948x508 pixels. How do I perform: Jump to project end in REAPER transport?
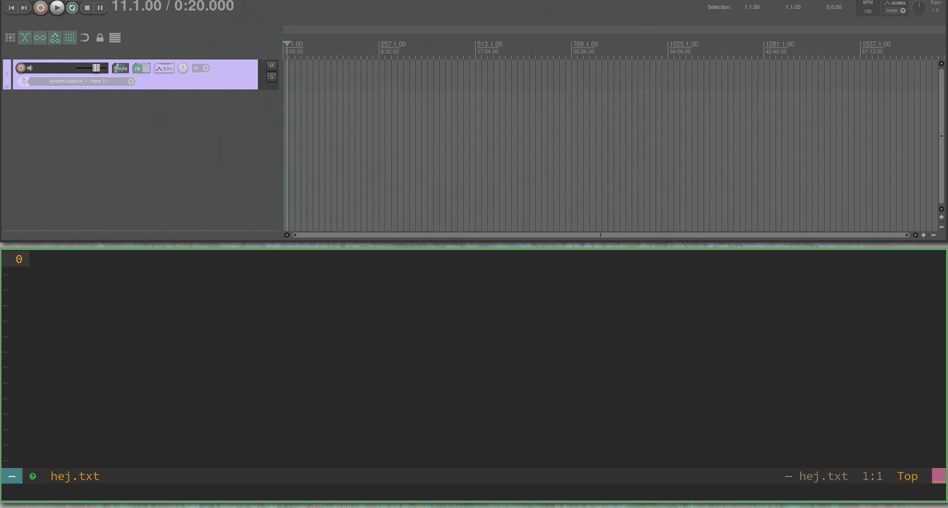click(x=24, y=8)
